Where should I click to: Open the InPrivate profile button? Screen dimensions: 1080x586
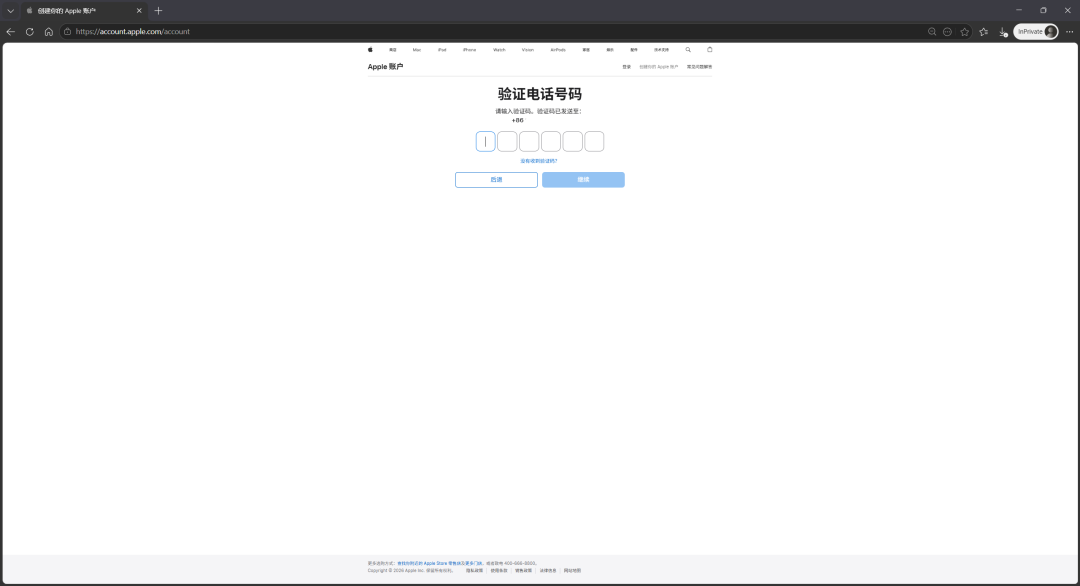click(1036, 32)
